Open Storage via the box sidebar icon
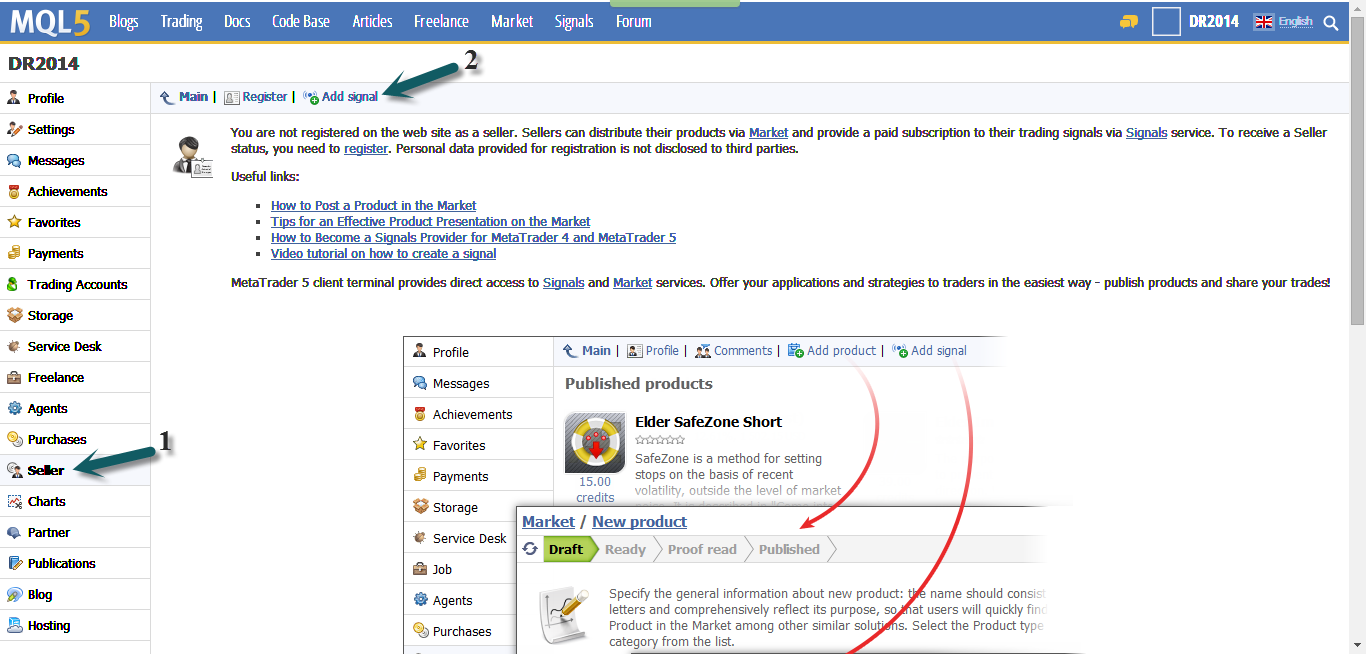The height and width of the screenshot is (654, 1366). tap(14, 315)
